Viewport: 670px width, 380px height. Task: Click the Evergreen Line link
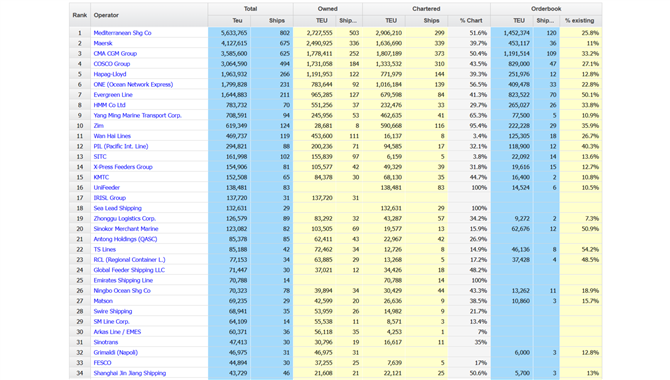tap(113, 94)
